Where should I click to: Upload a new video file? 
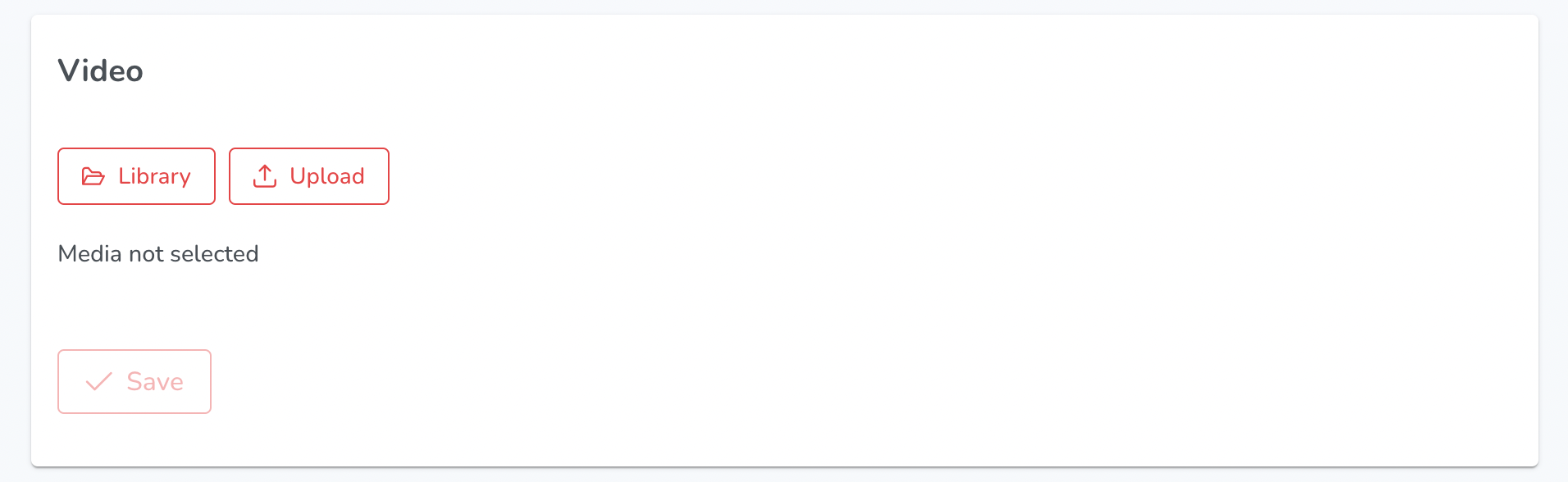[309, 176]
